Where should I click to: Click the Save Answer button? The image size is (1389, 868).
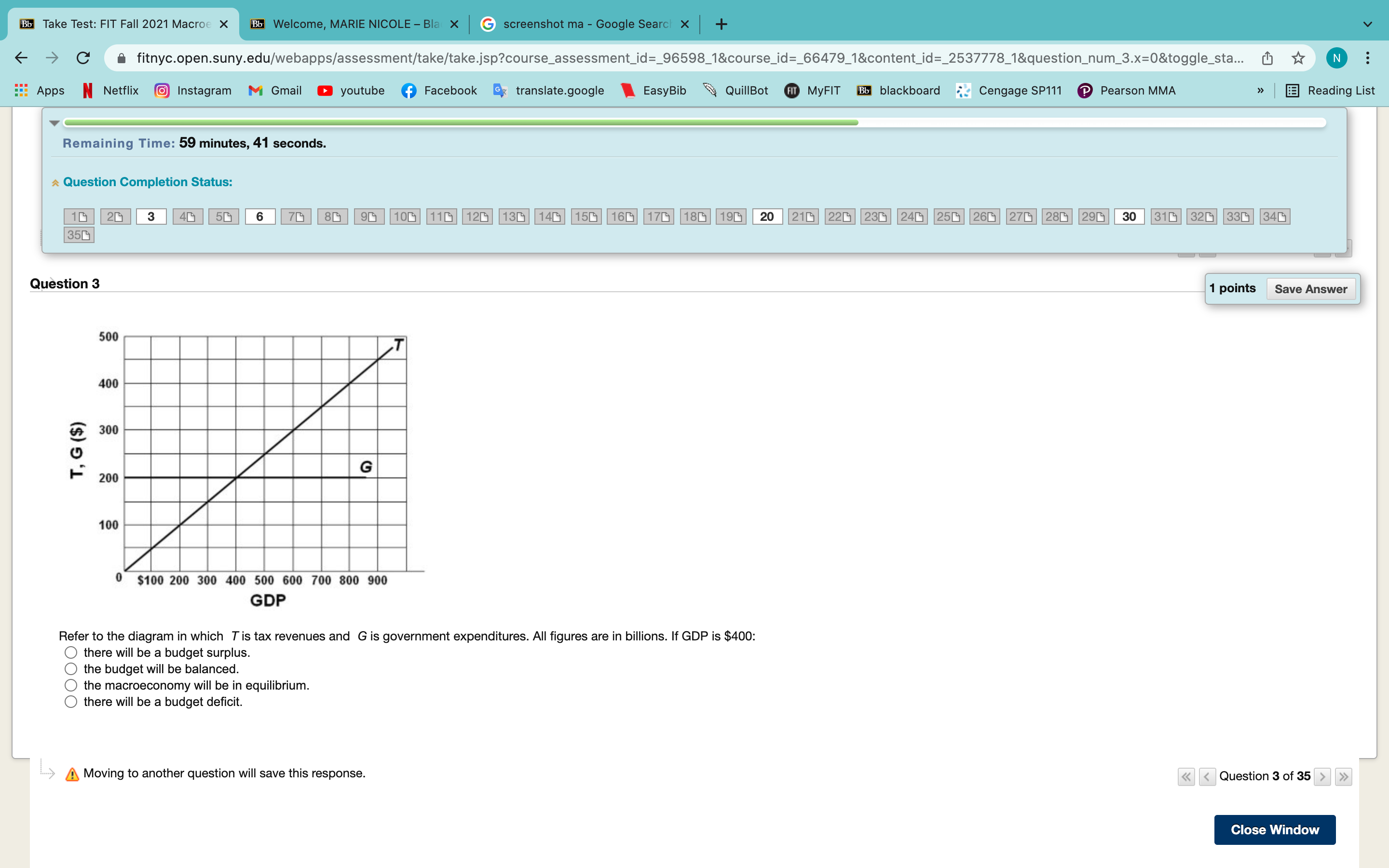[x=1310, y=289]
